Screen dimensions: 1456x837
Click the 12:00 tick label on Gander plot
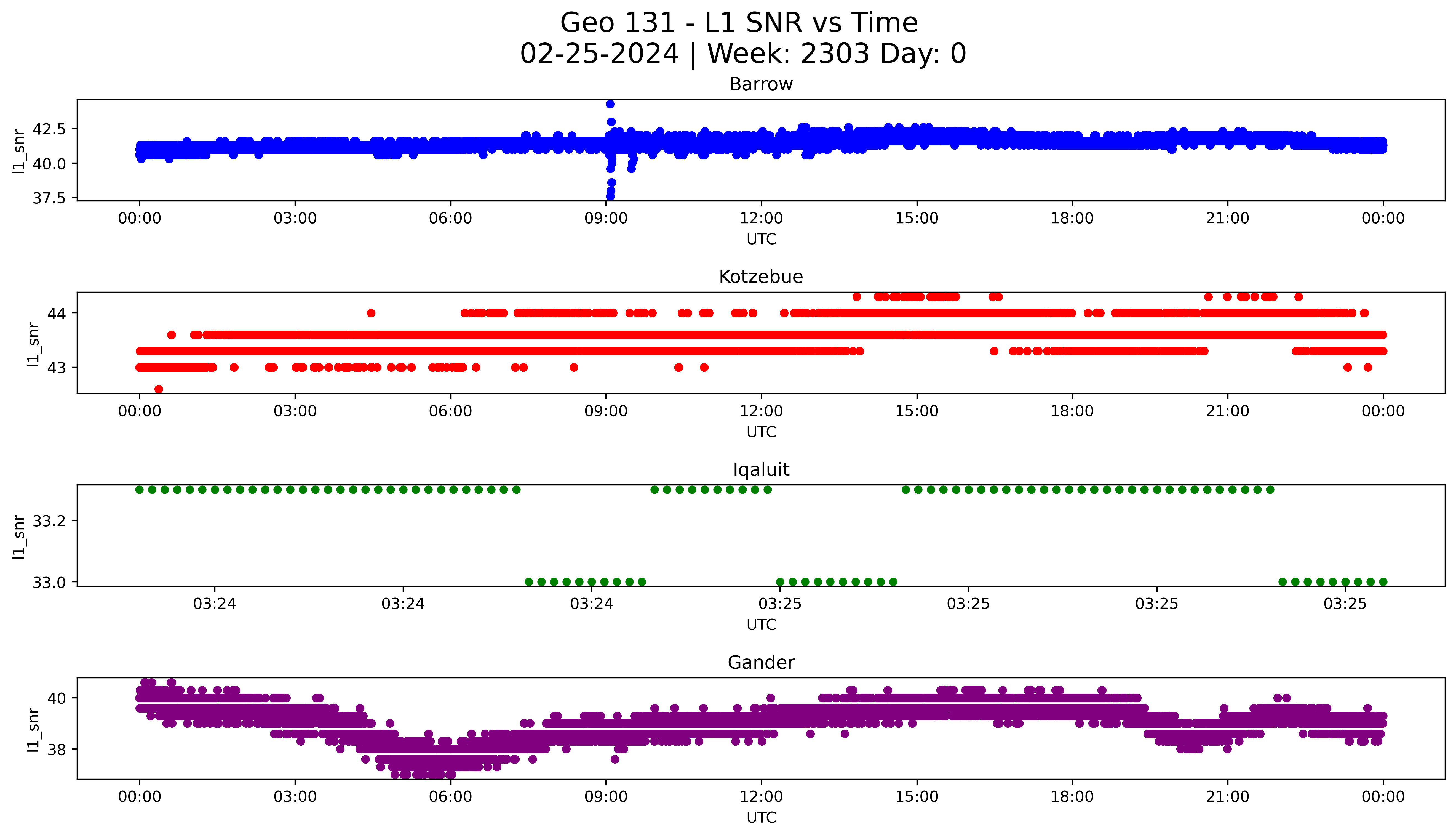click(762, 797)
